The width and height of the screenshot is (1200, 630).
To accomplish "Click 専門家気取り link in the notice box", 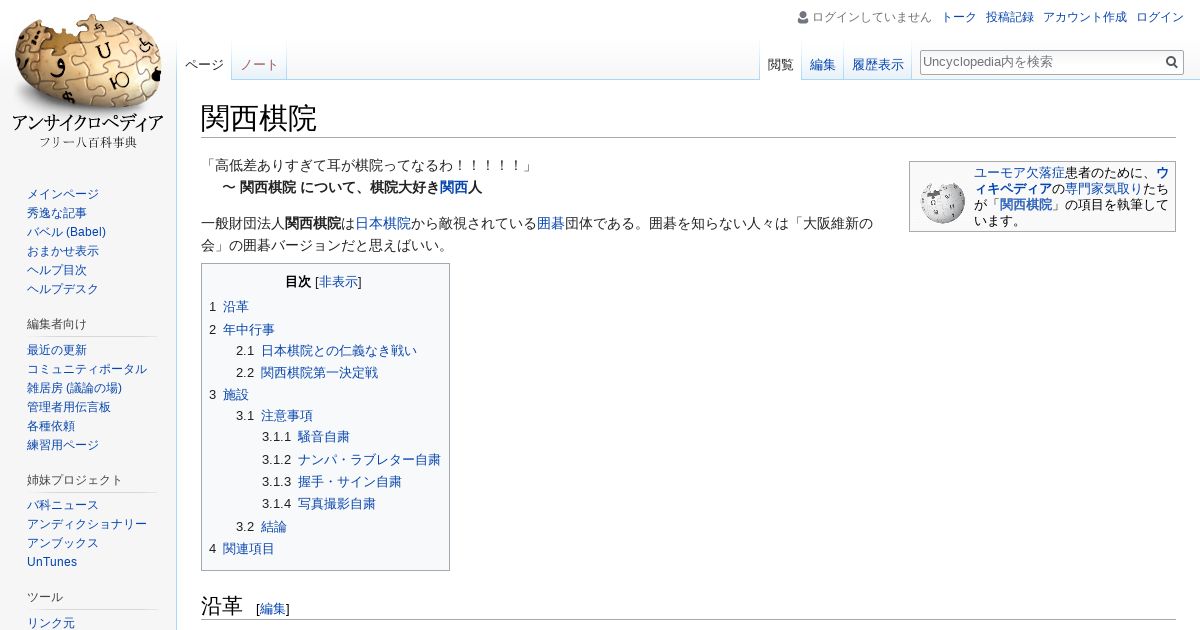I will [x=1103, y=188].
